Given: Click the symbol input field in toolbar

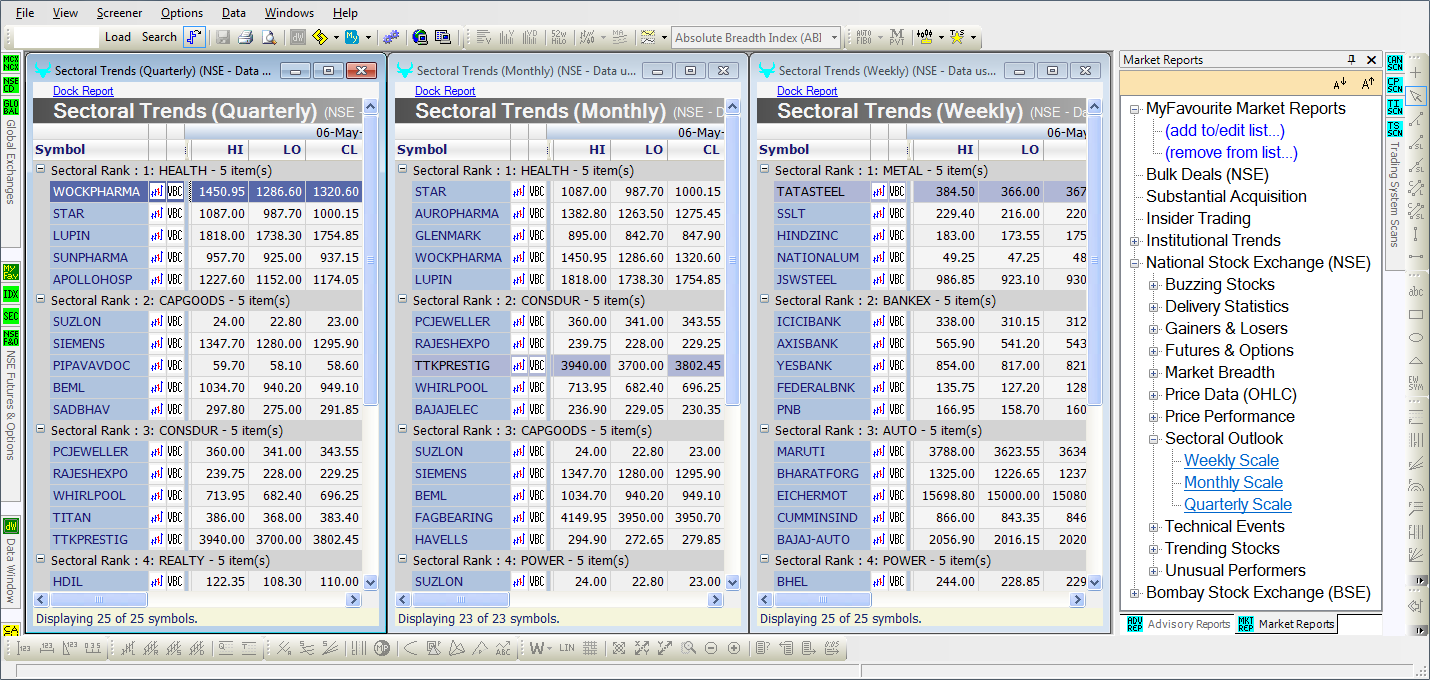Looking at the screenshot, I should coord(56,37).
